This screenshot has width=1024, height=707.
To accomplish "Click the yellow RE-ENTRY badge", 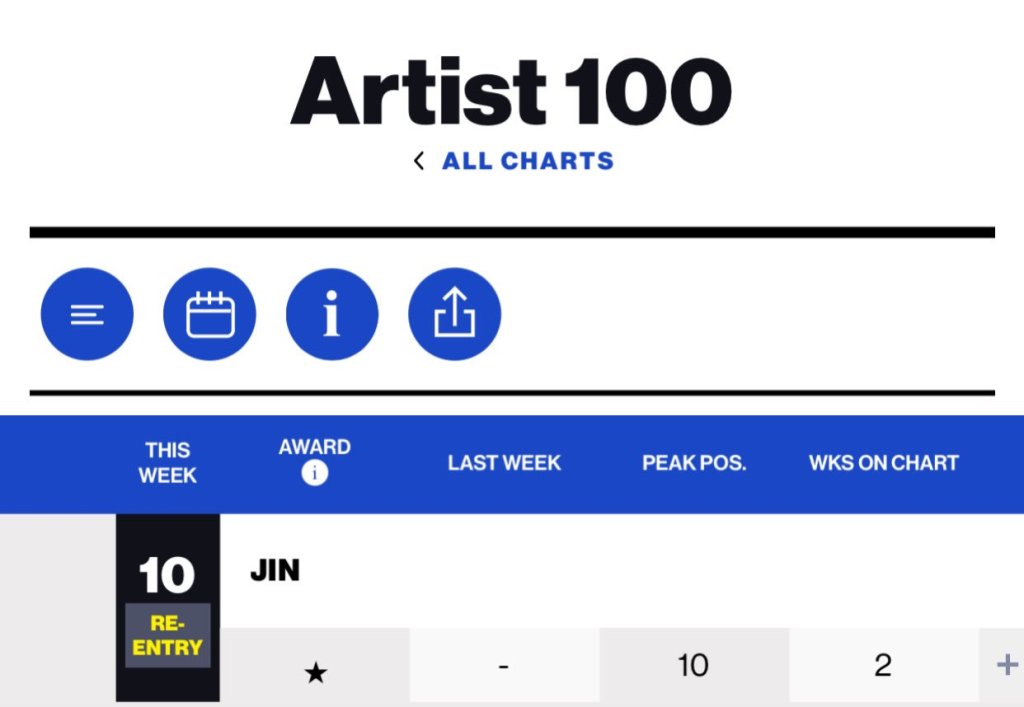I will [167, 635].
